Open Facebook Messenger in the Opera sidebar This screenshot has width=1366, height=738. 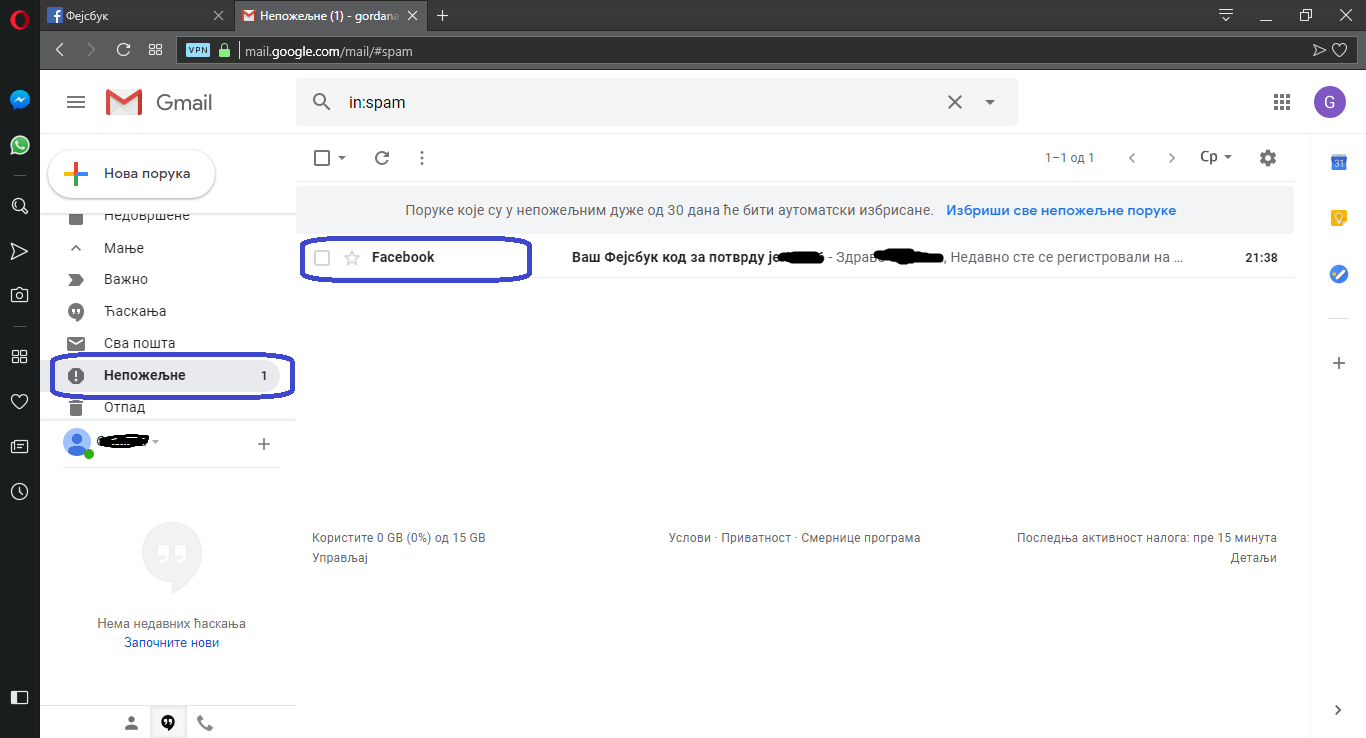19,99
